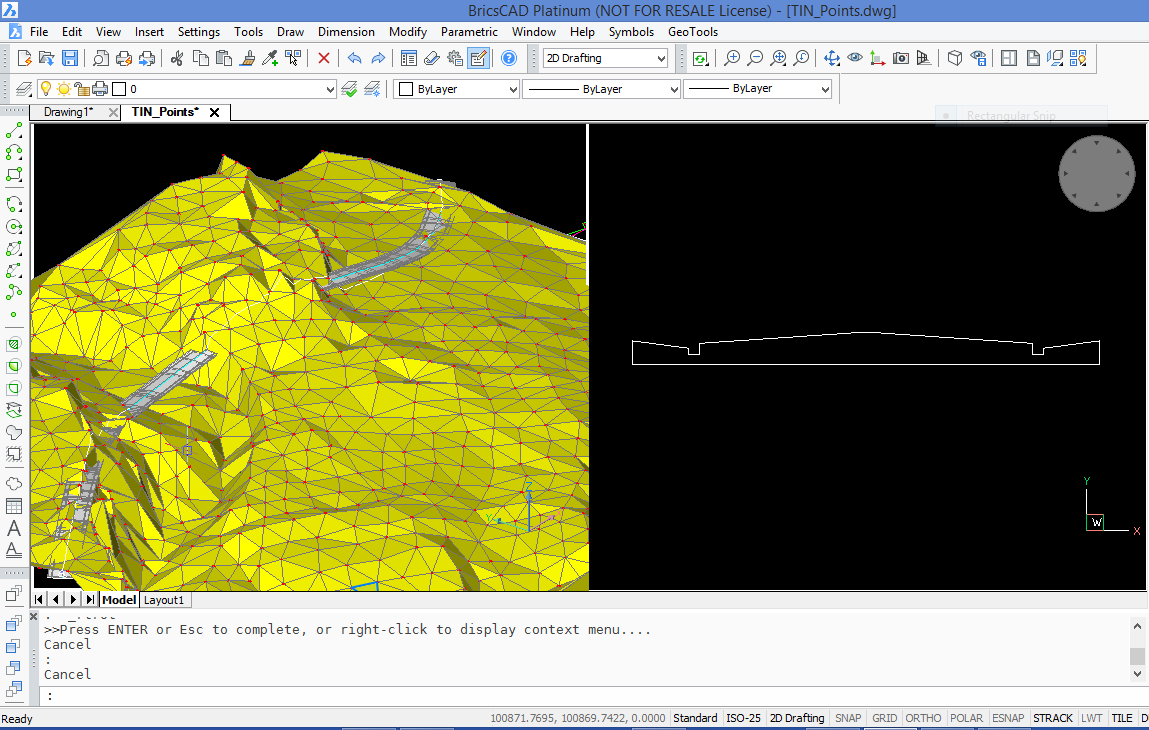The image size is (1149, 730).
Task: Open the Help question mark icon
Action: click(508, 58)
